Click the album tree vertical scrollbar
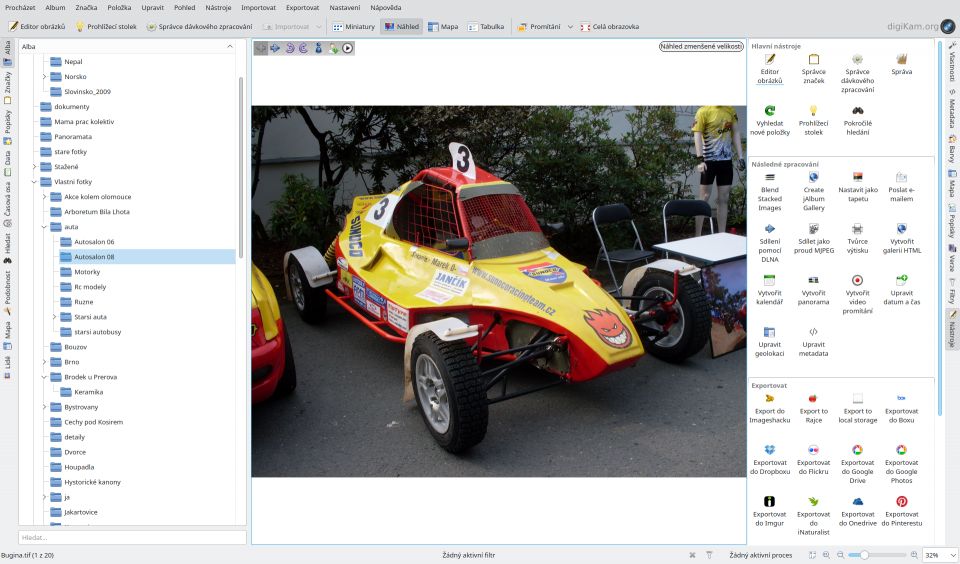This screenshot has height=564, width=960. 241,167
